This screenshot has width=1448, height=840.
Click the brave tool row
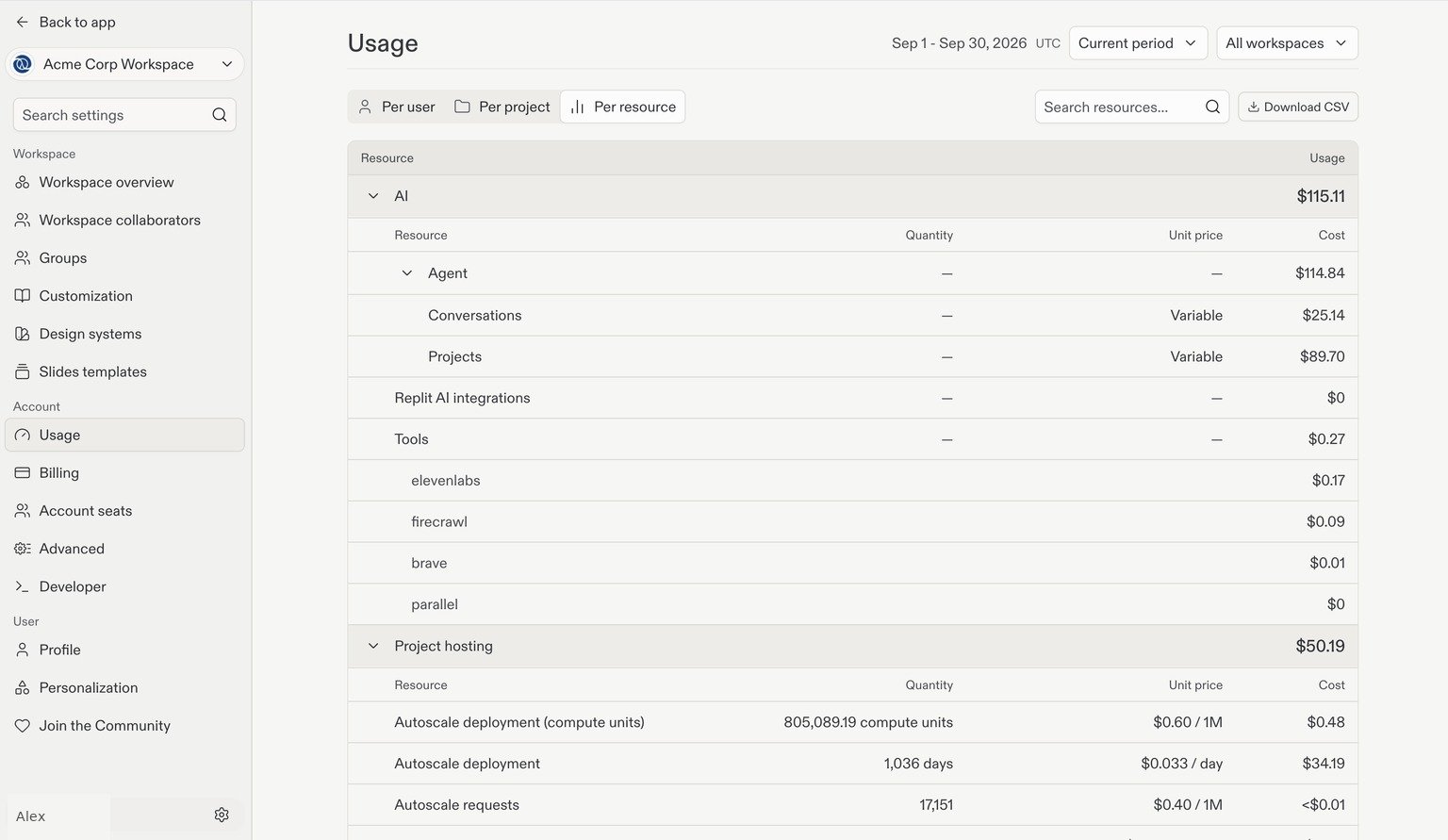852,563
